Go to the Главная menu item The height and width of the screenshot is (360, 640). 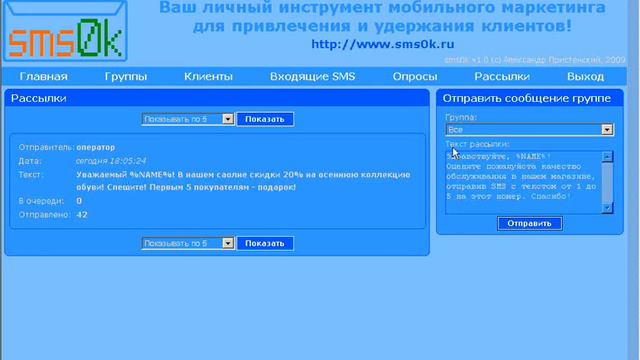pyautogui.click(x=44, y=76)
